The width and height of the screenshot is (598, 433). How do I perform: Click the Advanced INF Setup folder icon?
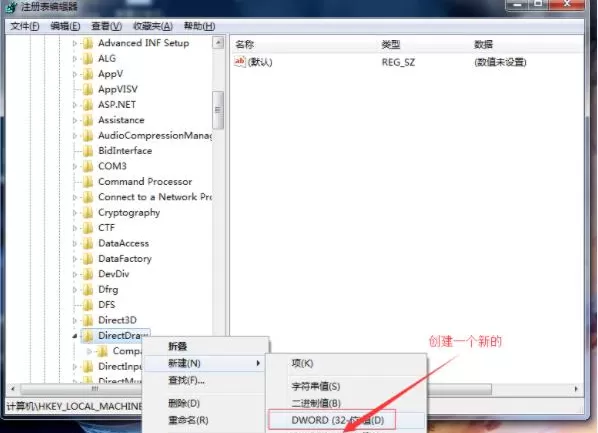[x=88, y=43]
